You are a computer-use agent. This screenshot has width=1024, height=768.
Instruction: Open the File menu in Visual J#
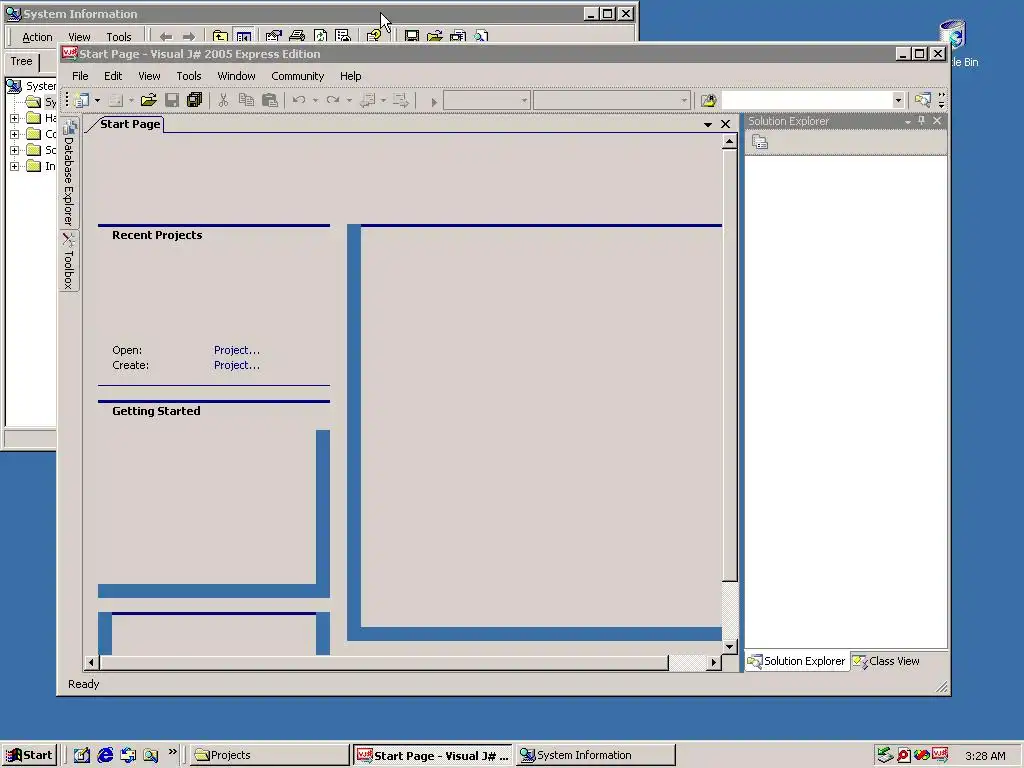(x=80, y=76)
